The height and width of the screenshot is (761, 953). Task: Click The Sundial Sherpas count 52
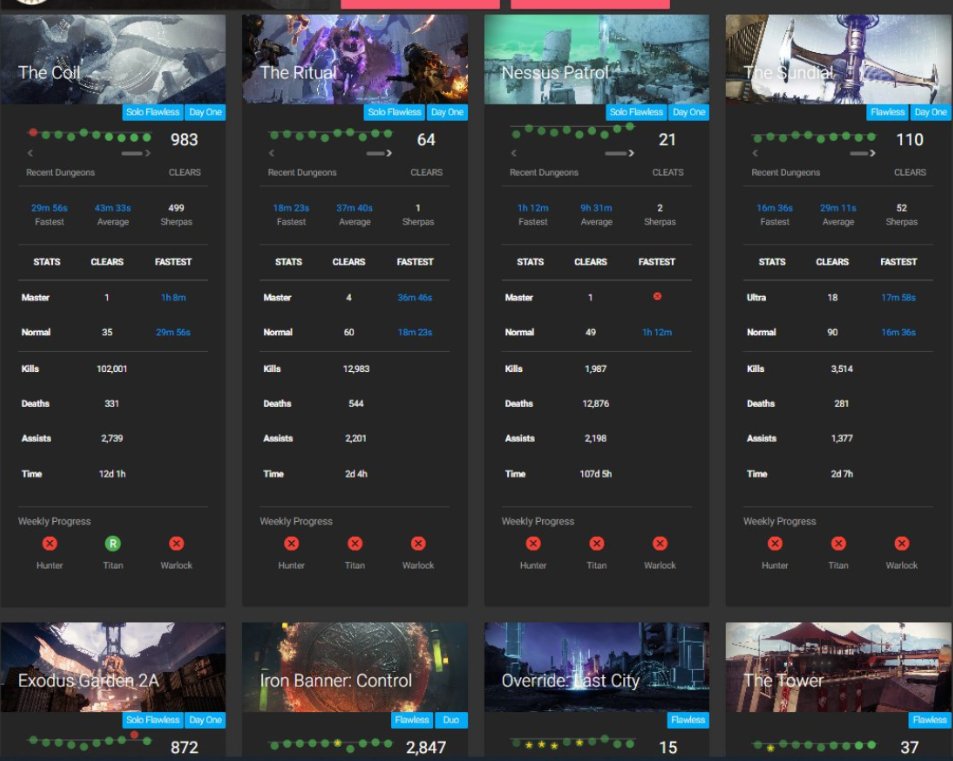[x=901, y=208]
